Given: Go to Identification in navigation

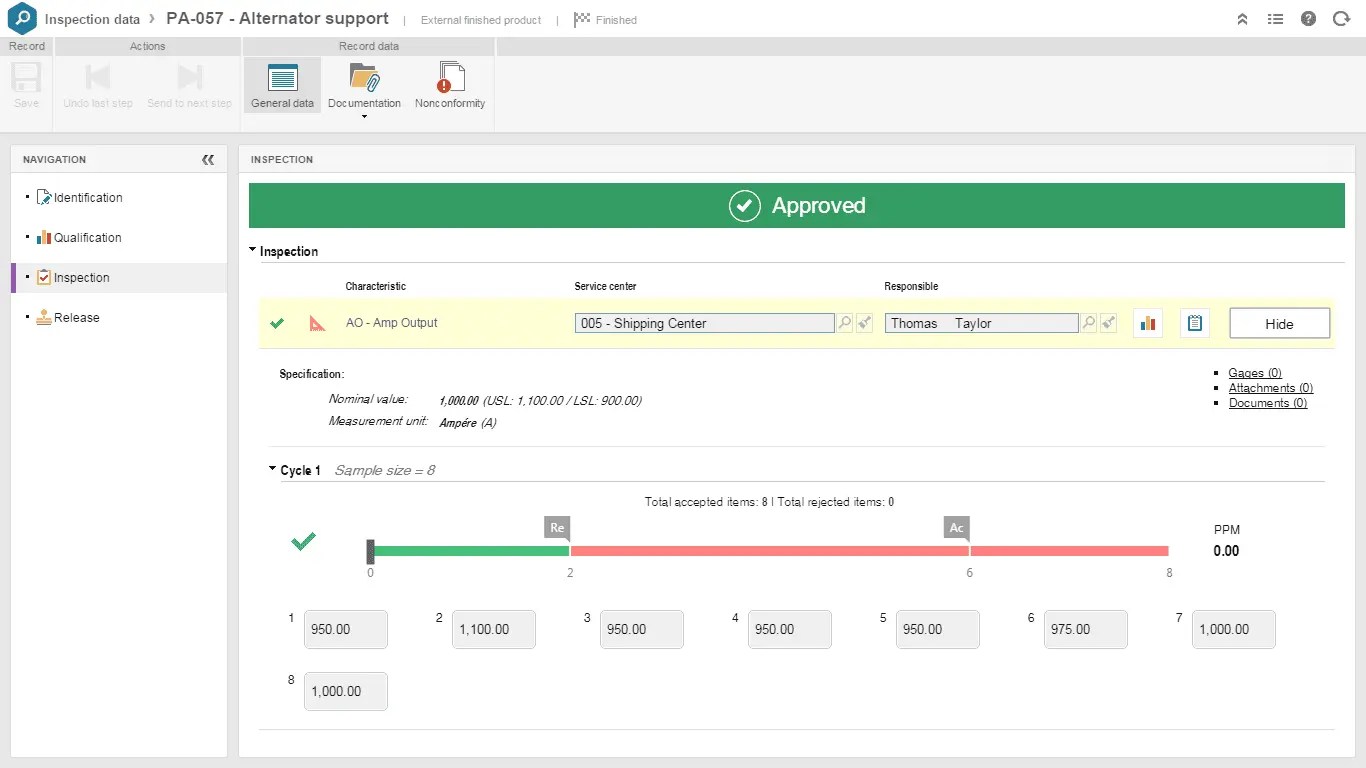Looking at the screenshot, I should click(88, 198).
